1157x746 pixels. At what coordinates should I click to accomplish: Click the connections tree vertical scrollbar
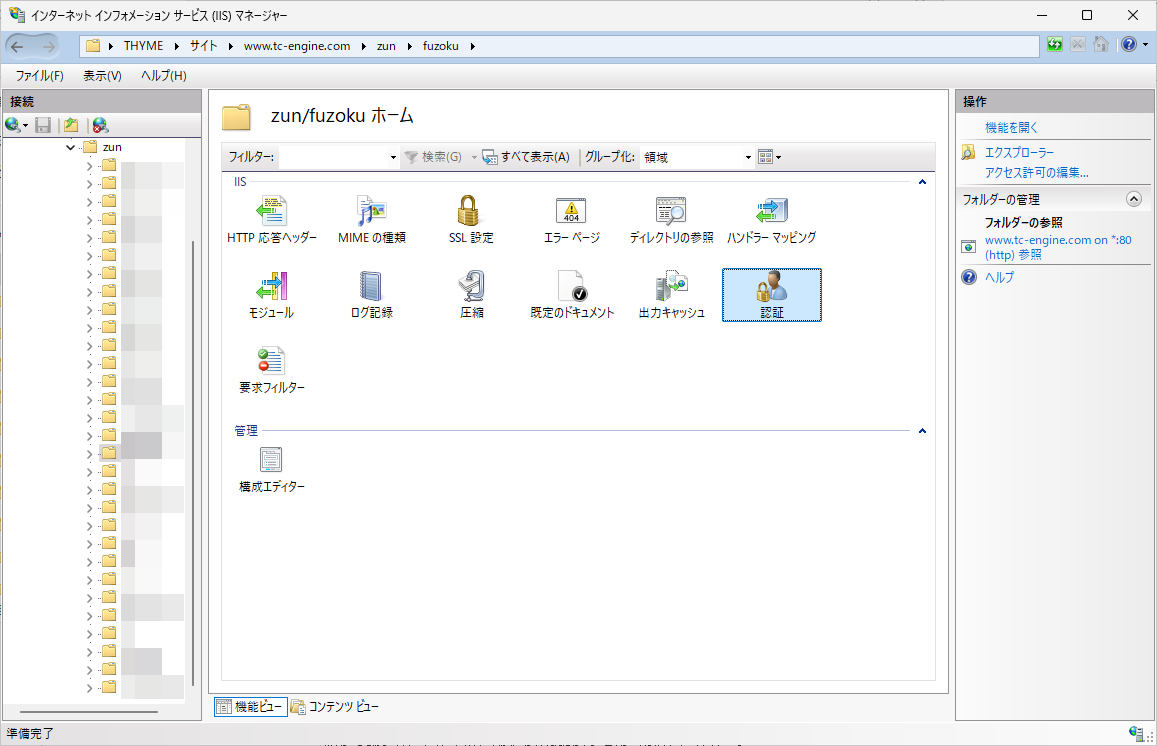point(193,463)
